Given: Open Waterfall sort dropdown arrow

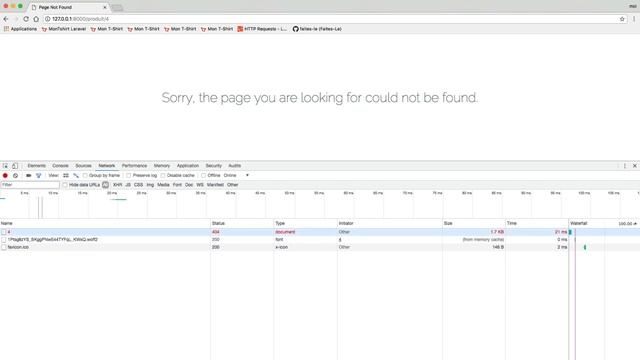Looking at the screenshot, I should [635, 224].
